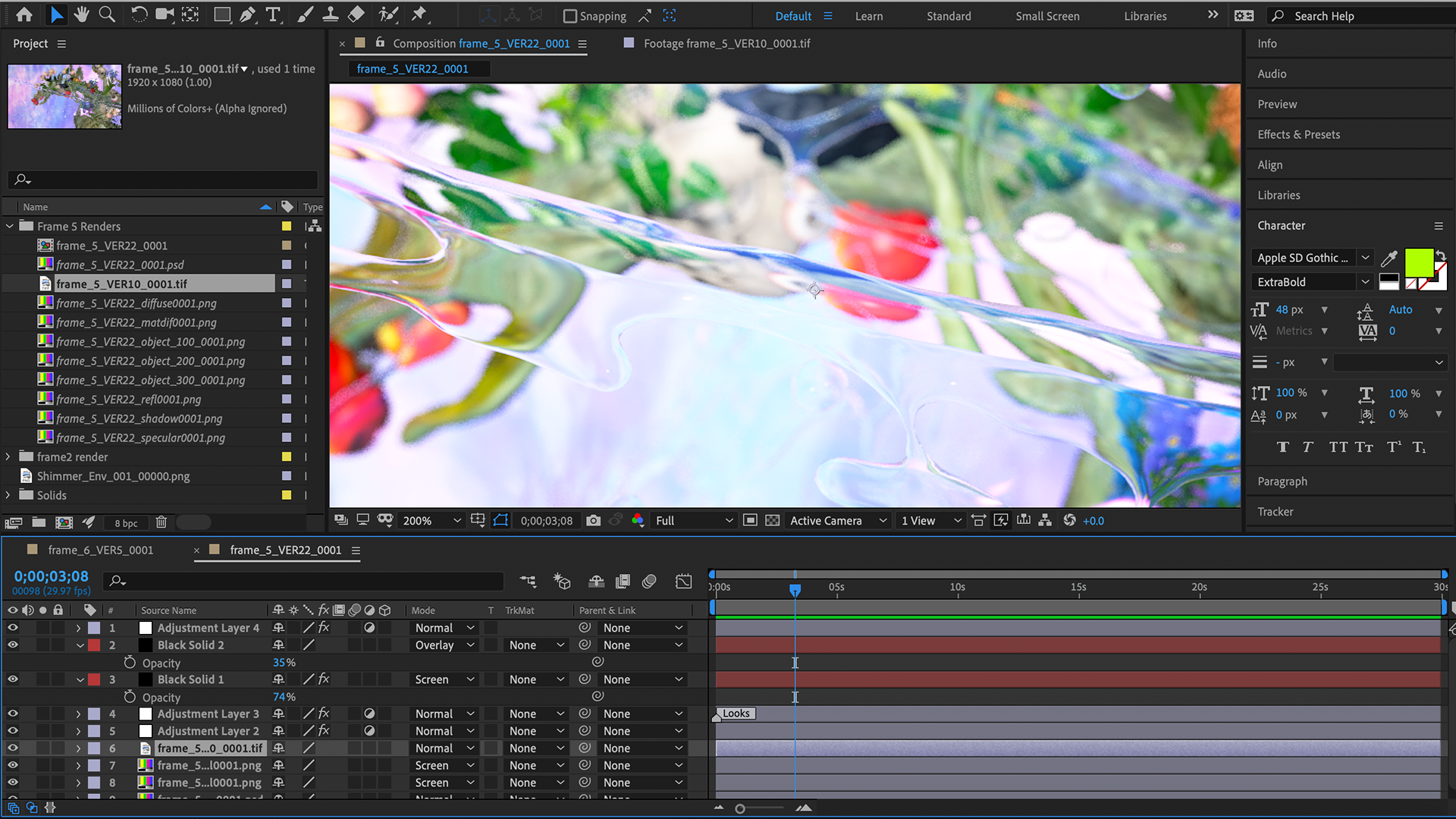This screenshot has height=819, width=1456.
Task: Open the Effects & Presets panel
Action: coord(1298,134)
